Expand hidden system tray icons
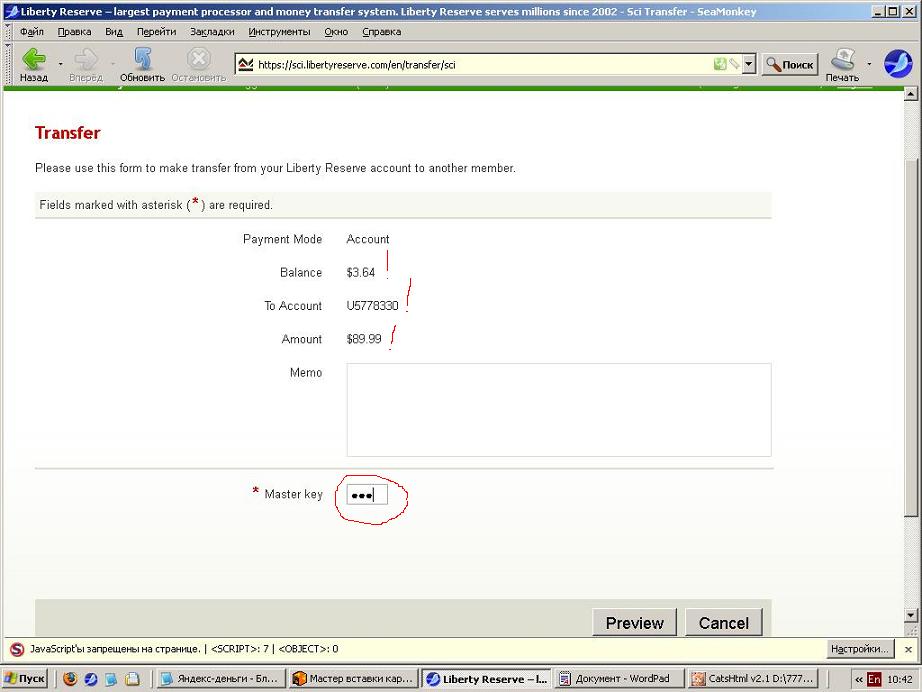 (859, 679)
